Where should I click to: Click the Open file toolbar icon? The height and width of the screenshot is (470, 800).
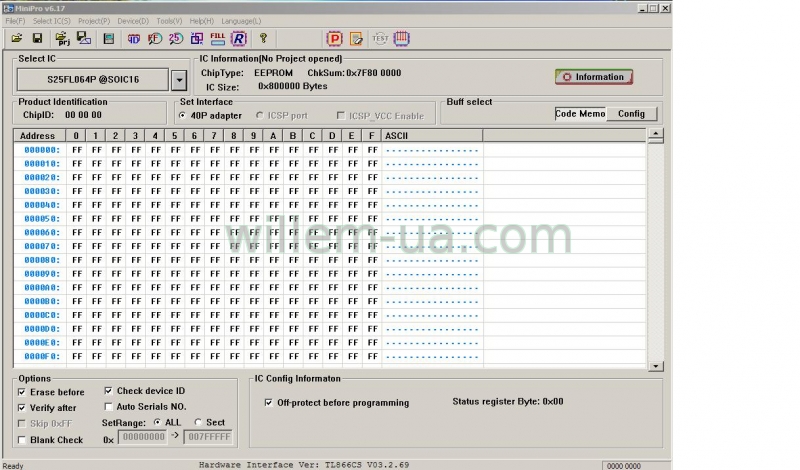(17, 39)
